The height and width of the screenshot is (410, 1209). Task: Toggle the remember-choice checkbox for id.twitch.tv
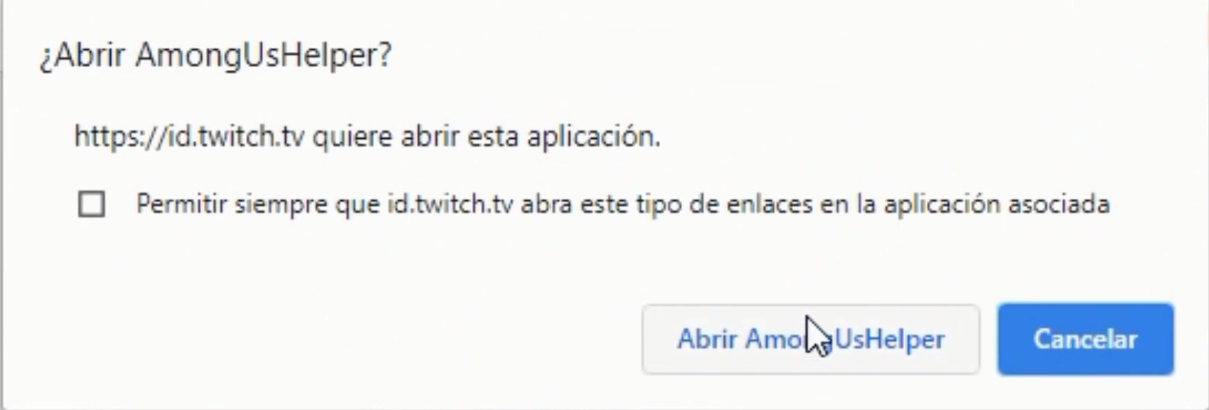coord(92,205)
